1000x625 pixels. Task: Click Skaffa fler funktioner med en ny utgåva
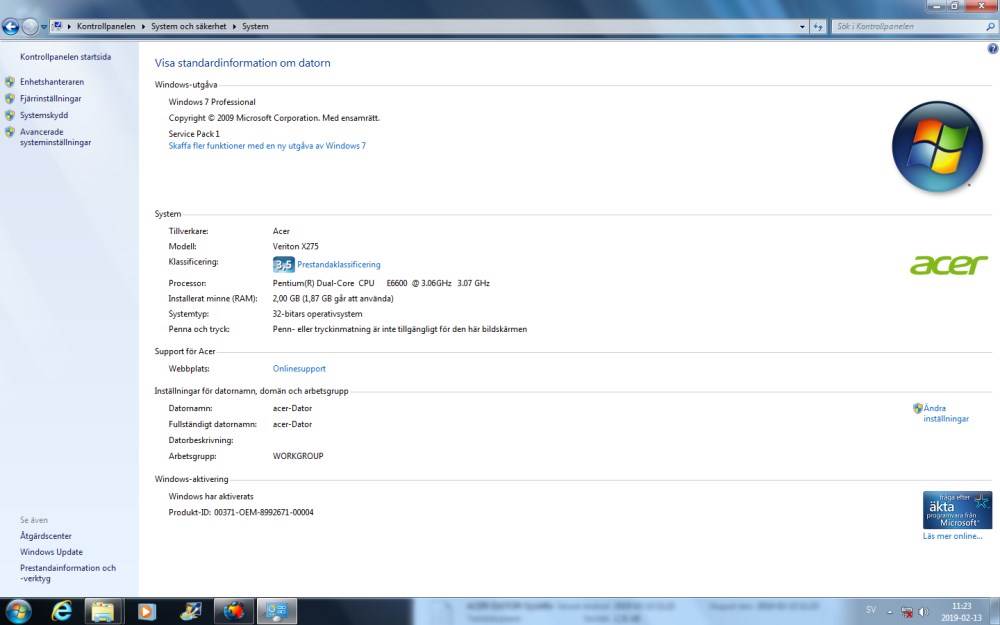click(267, 145)
